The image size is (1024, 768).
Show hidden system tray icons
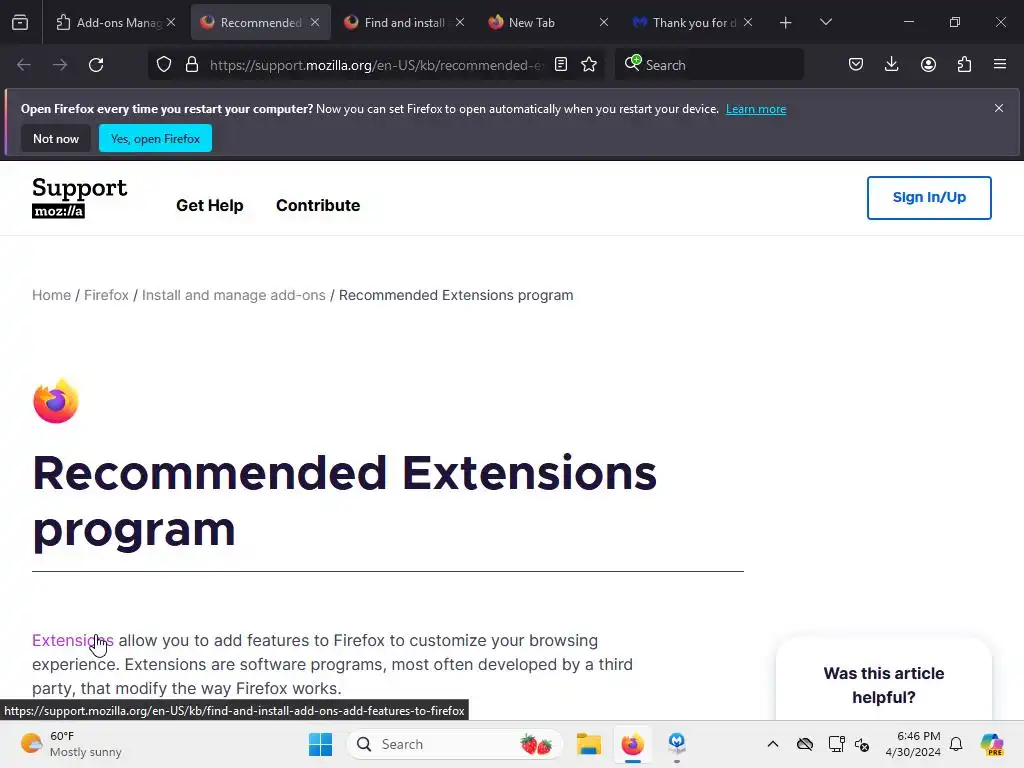[773, 744]
